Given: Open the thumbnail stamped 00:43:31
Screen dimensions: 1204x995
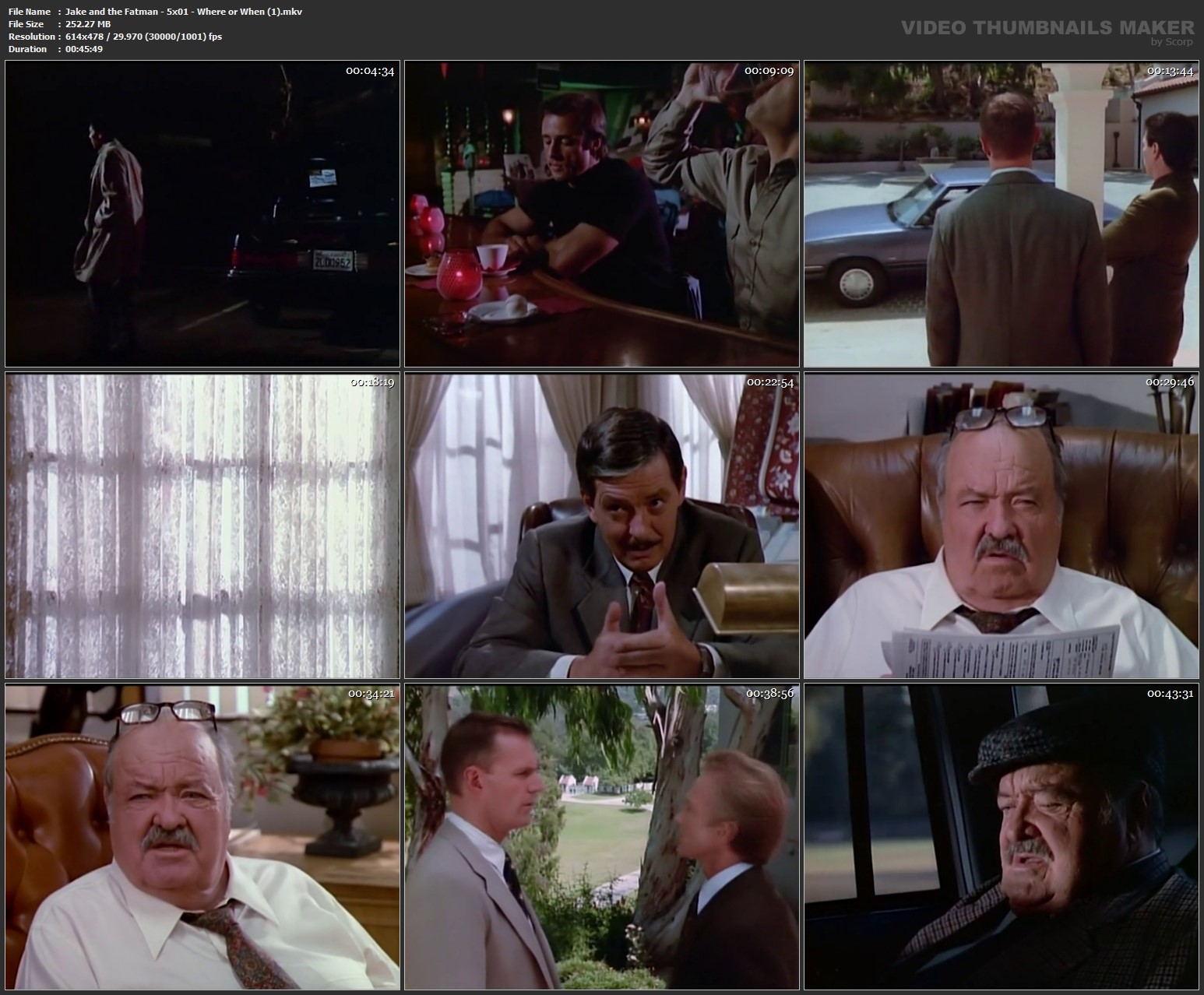Looking at the screenshot, I should pos(1002,837).
